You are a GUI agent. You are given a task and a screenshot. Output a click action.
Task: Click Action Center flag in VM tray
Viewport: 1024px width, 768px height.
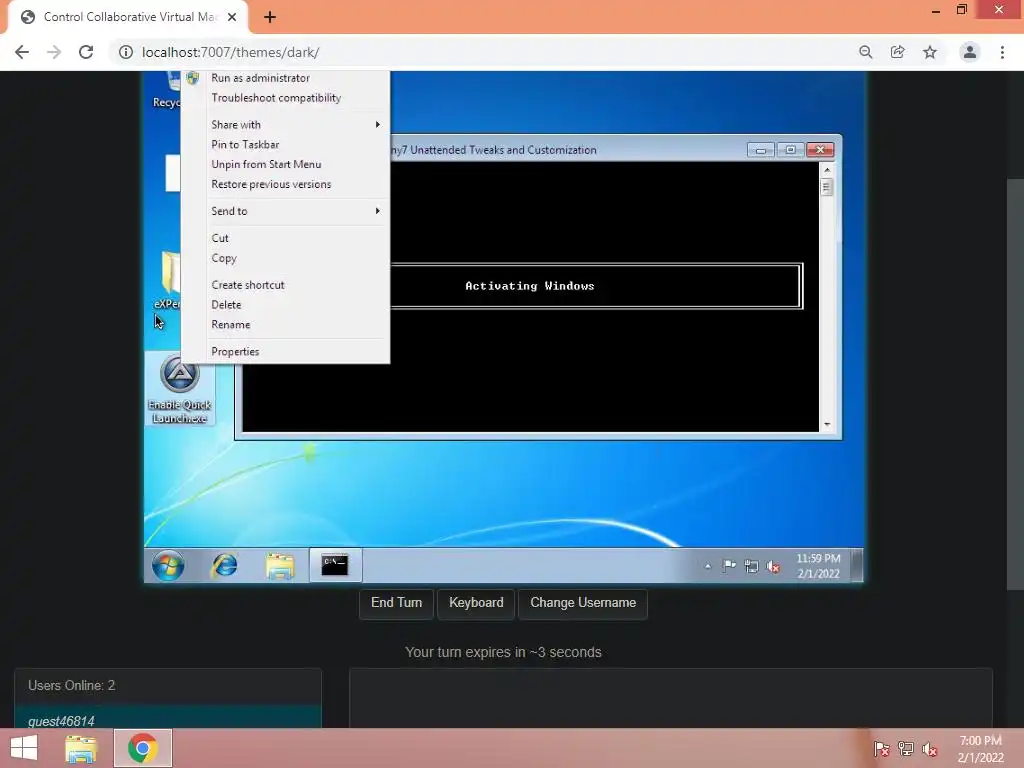tap(729, 566)
